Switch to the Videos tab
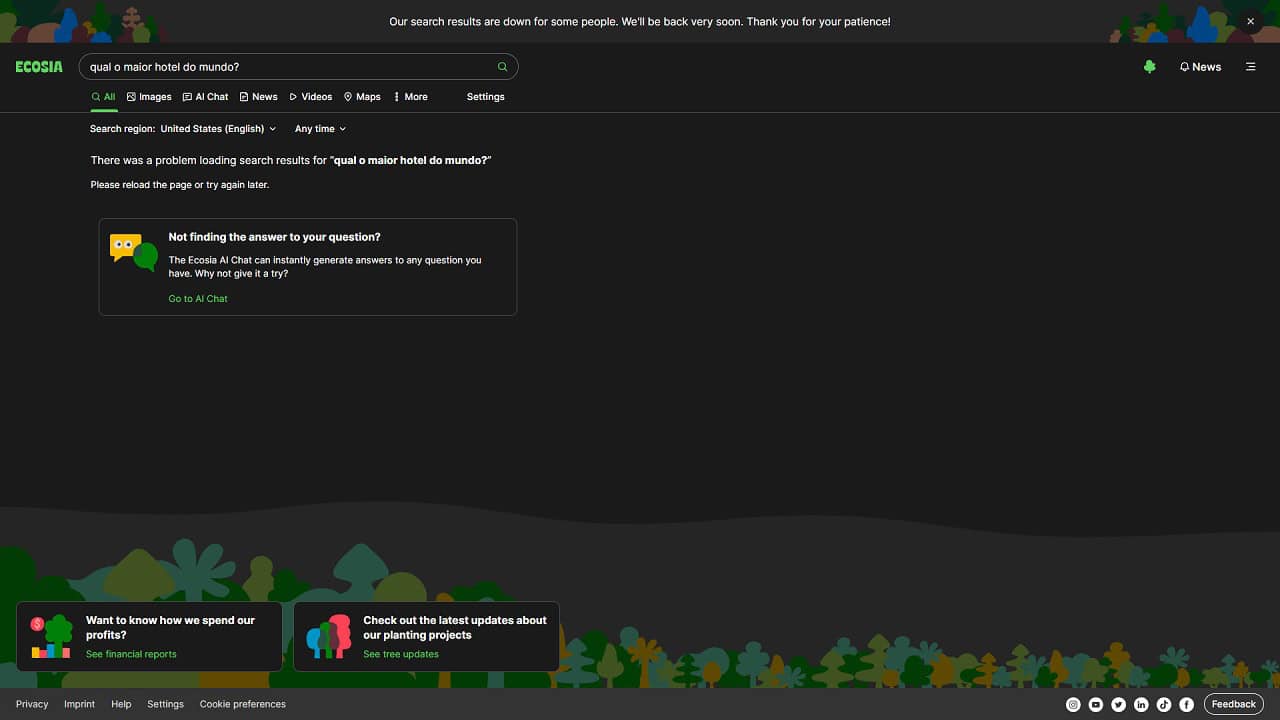Viewport: 1280px width, 720px height. 310,97
